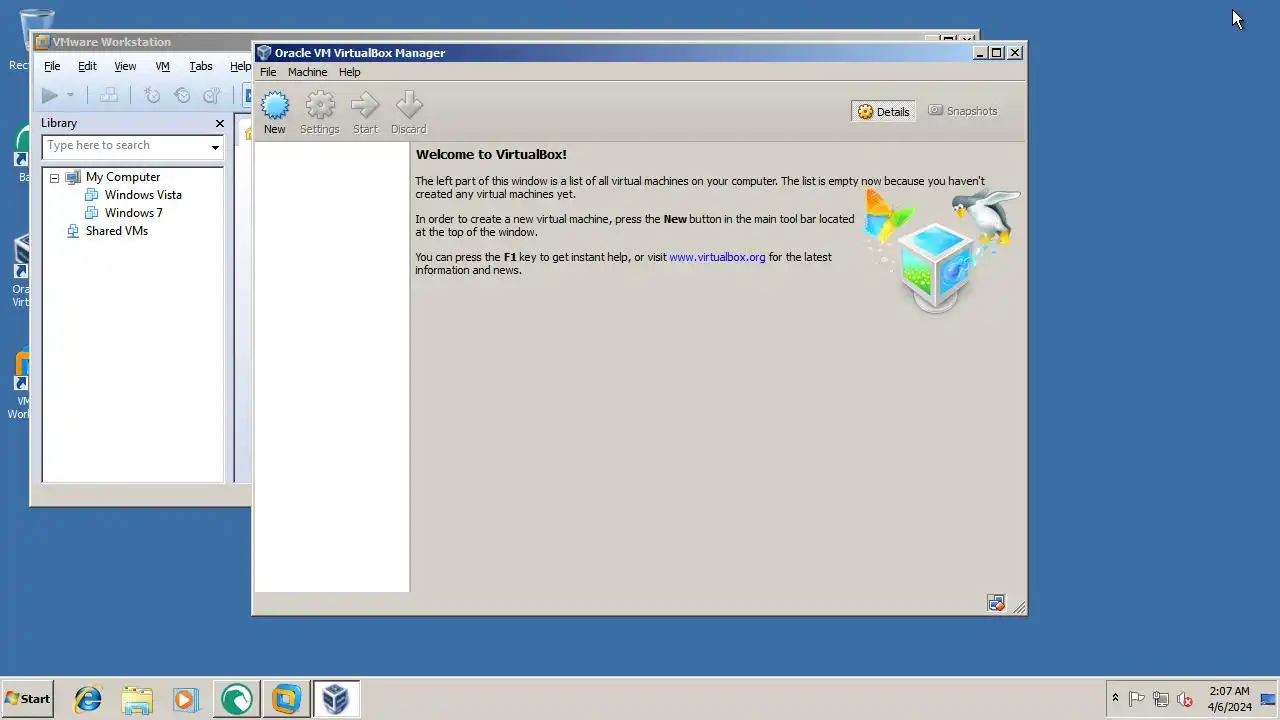1280x720 pixels.
Task: Open the File menu in VMware Workstation
Action: pyautogui.click(x=52, y=66)
